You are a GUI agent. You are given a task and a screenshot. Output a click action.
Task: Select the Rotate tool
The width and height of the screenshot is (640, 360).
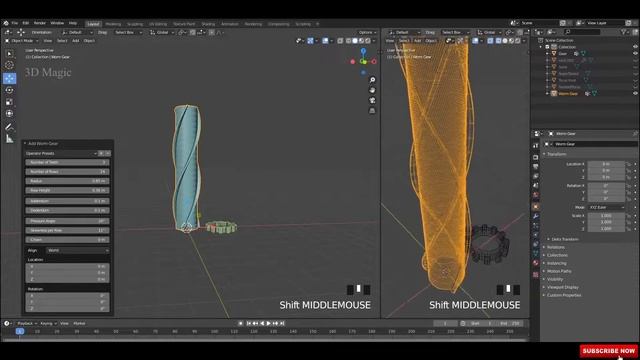point(9,90)
